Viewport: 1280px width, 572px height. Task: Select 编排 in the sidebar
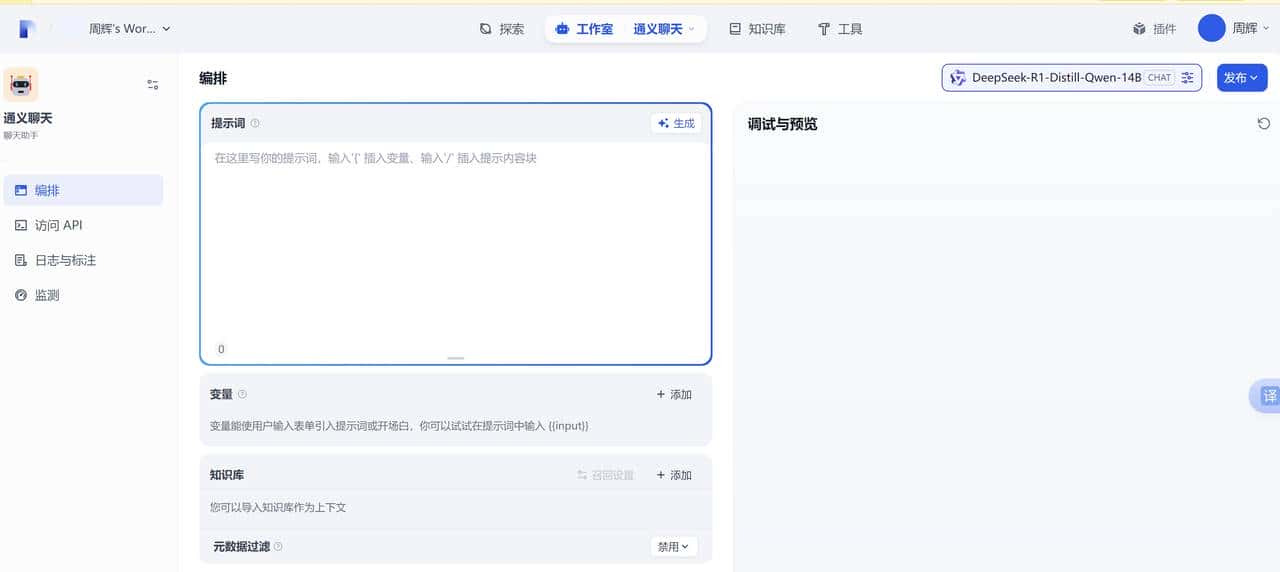click(83, 190)
